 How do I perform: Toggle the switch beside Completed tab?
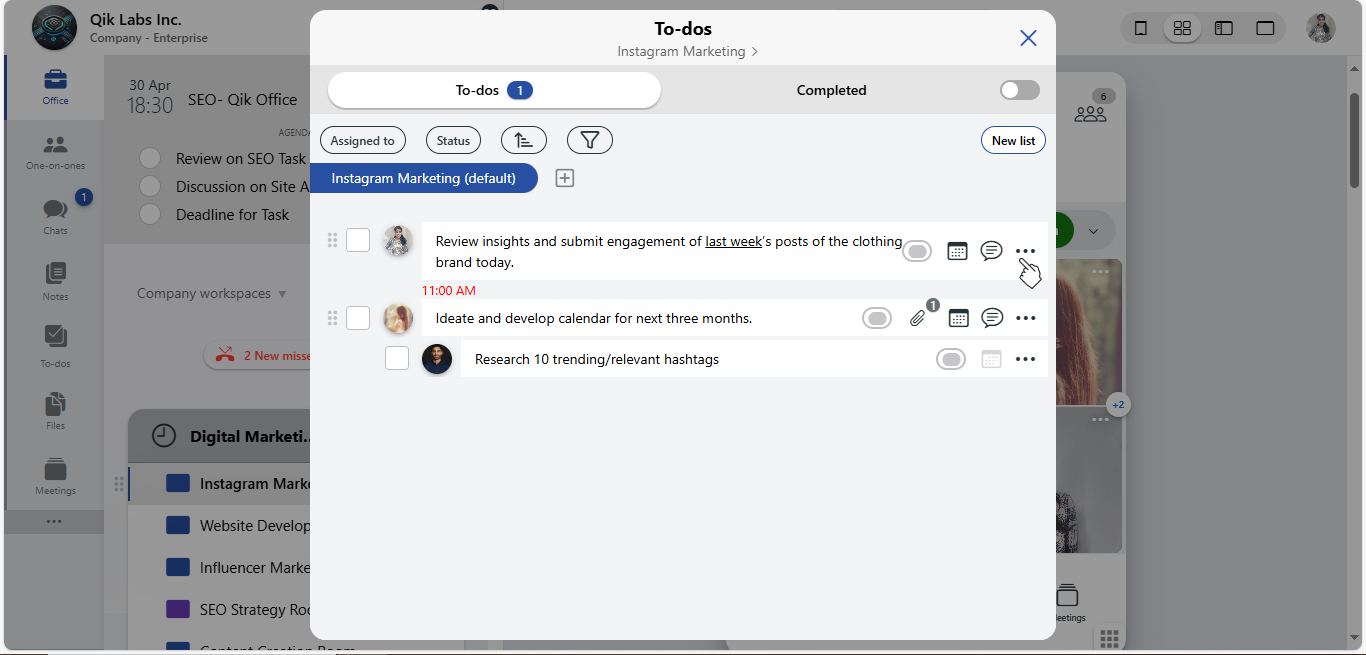coord(1019,90)
